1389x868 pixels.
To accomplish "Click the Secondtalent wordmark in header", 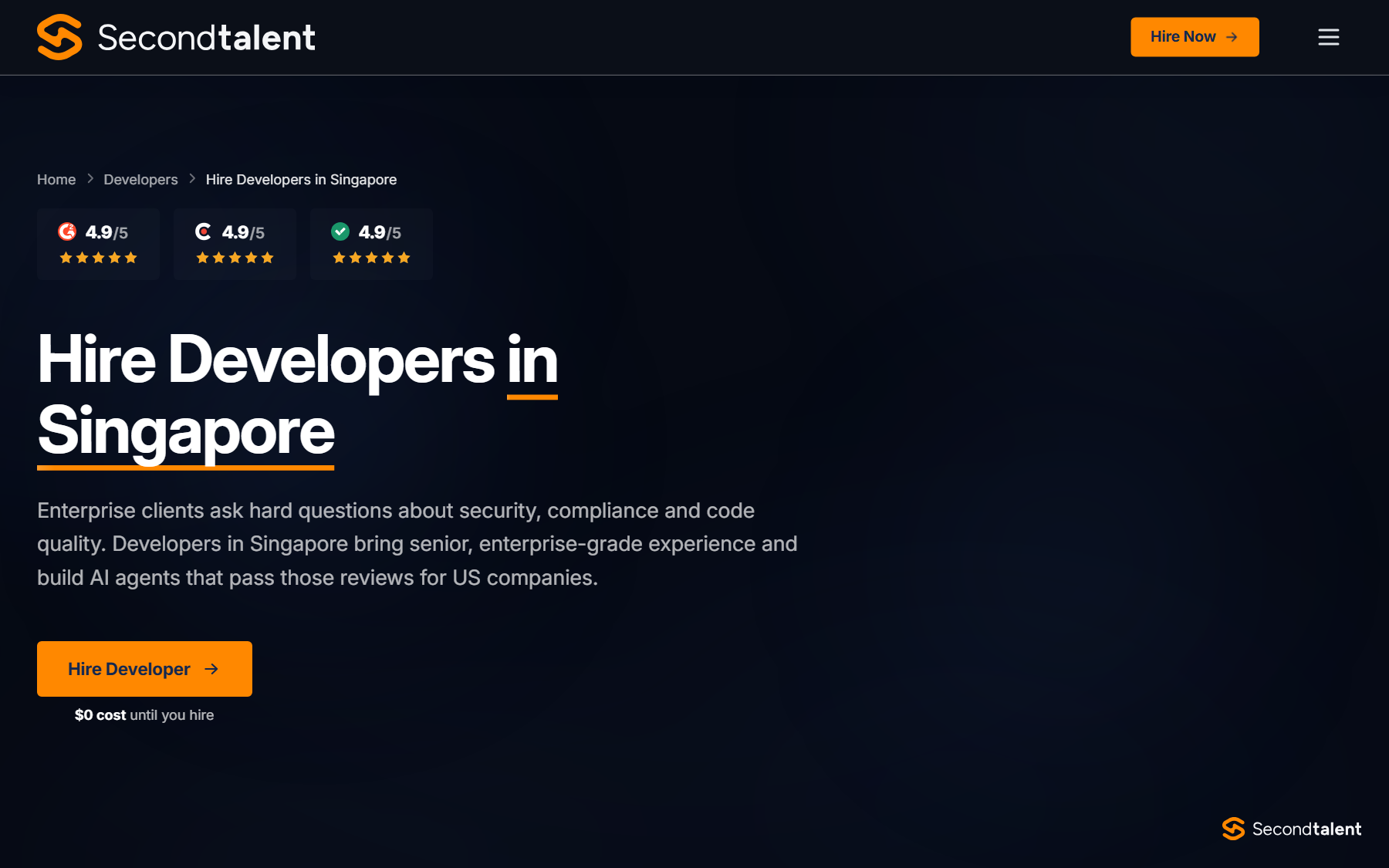I will tap(206, 38).
